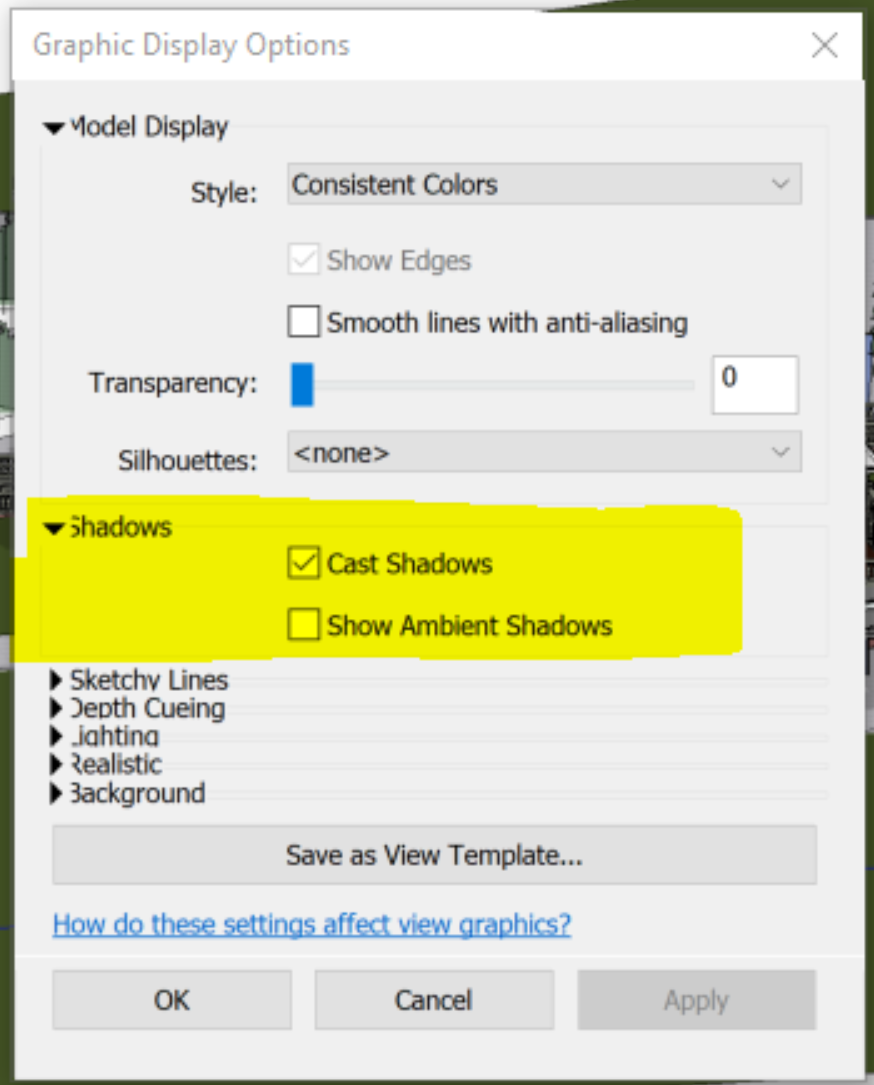
Task: Open the Silhouettes dropdown
Action: coord(544,452)
